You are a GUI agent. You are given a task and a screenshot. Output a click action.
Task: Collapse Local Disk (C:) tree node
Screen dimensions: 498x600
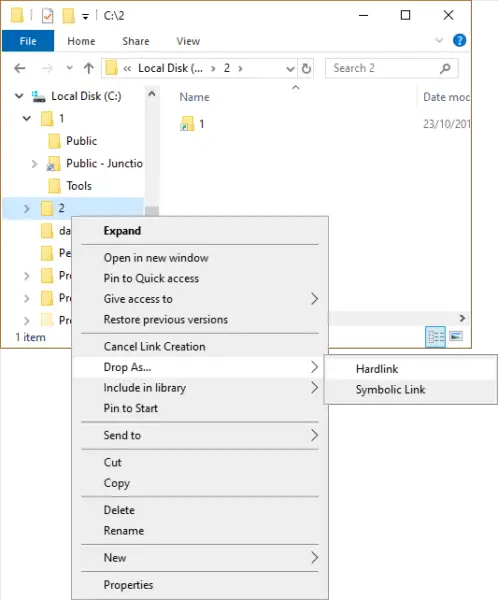[x=19, y=96]
